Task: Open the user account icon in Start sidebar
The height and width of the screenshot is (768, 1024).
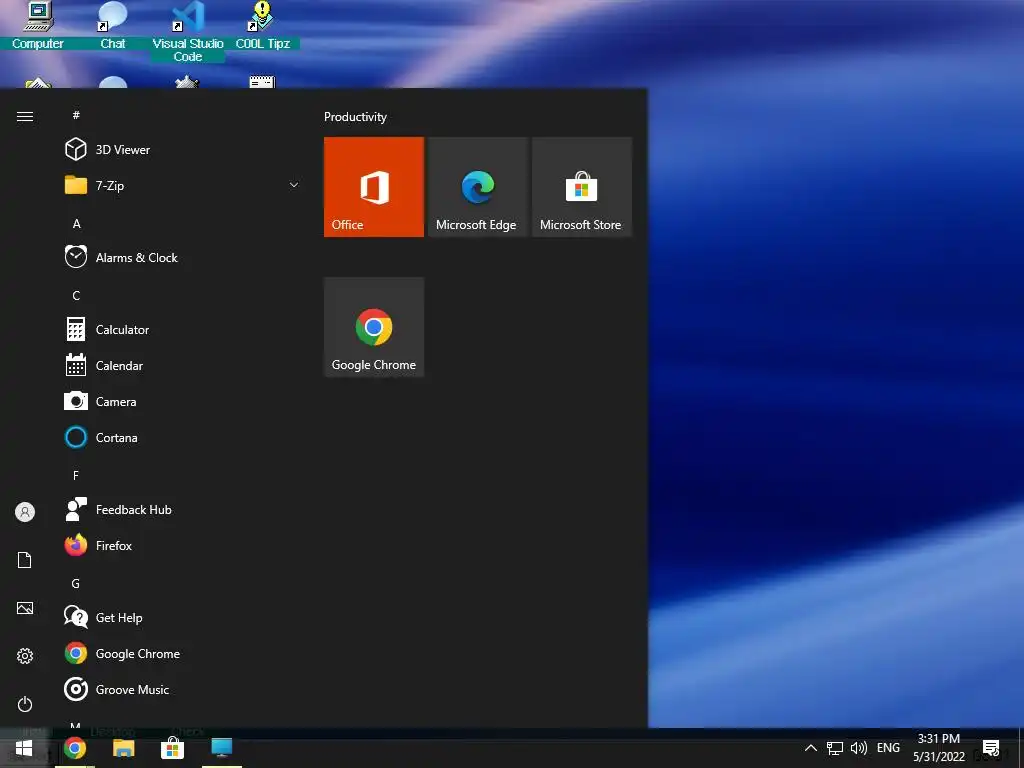Action: click(x=25, y=512)
